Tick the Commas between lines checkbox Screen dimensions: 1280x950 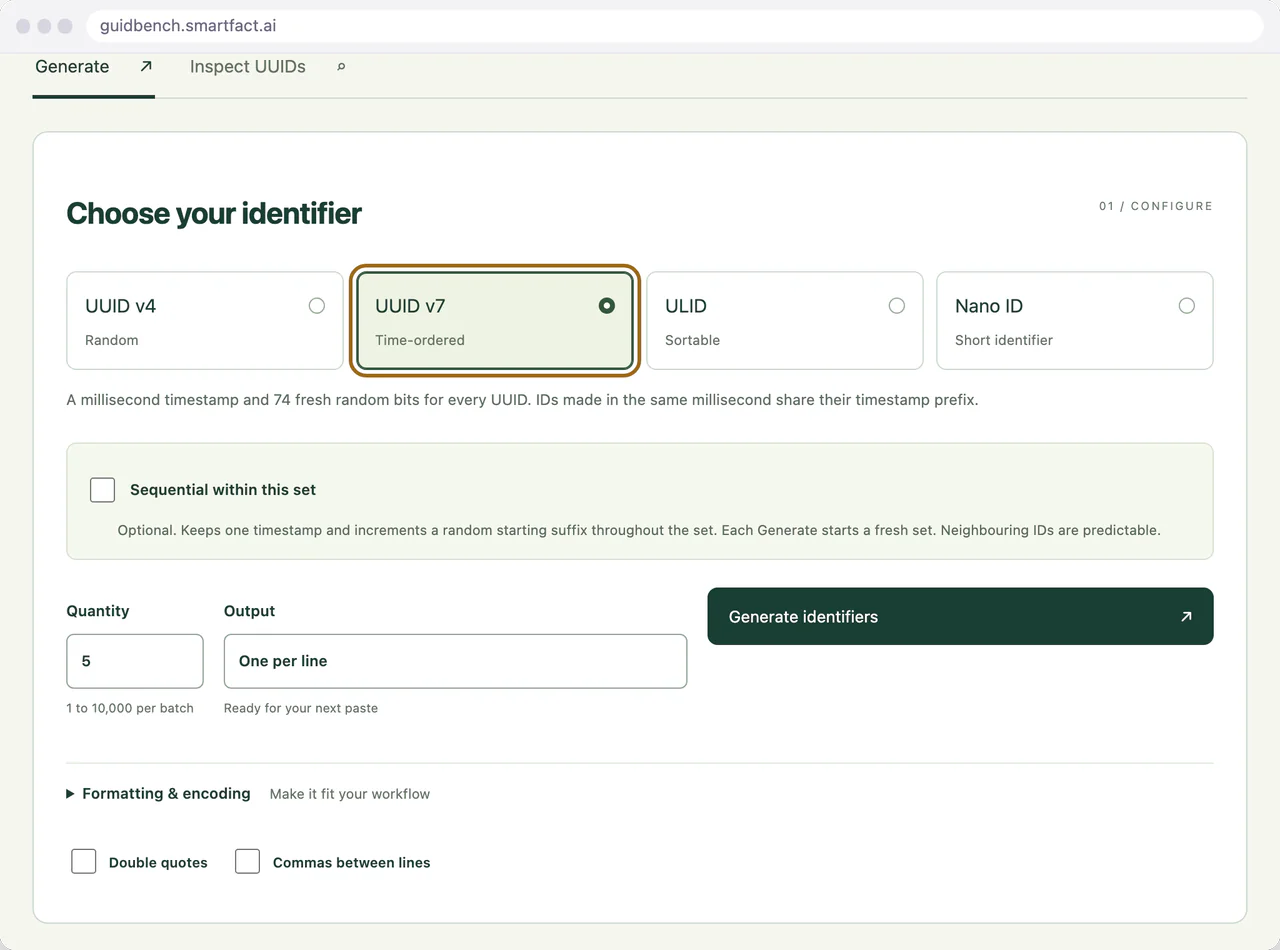[x=247, y=861]
